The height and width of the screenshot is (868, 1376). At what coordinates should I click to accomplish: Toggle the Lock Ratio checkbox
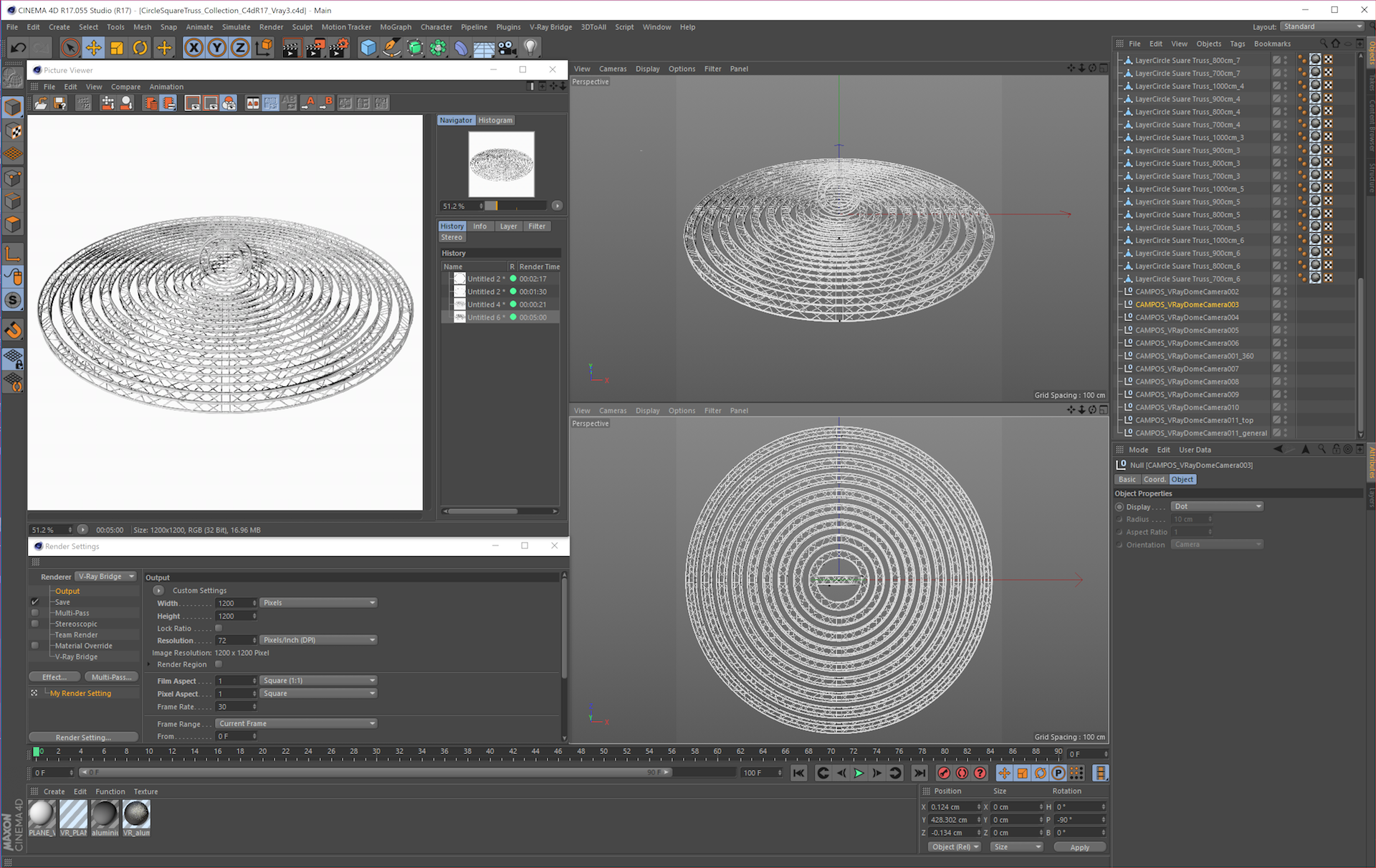tap(219, 628)
